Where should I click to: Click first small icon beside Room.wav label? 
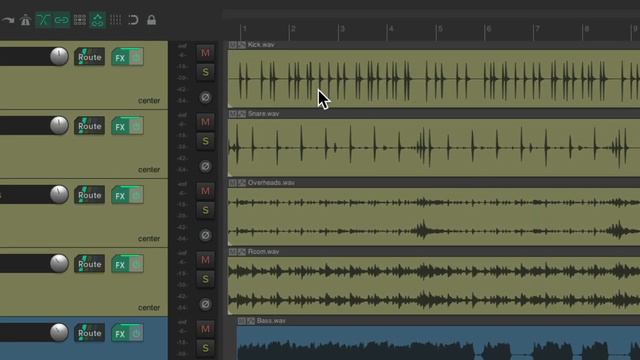coord(233,252)
